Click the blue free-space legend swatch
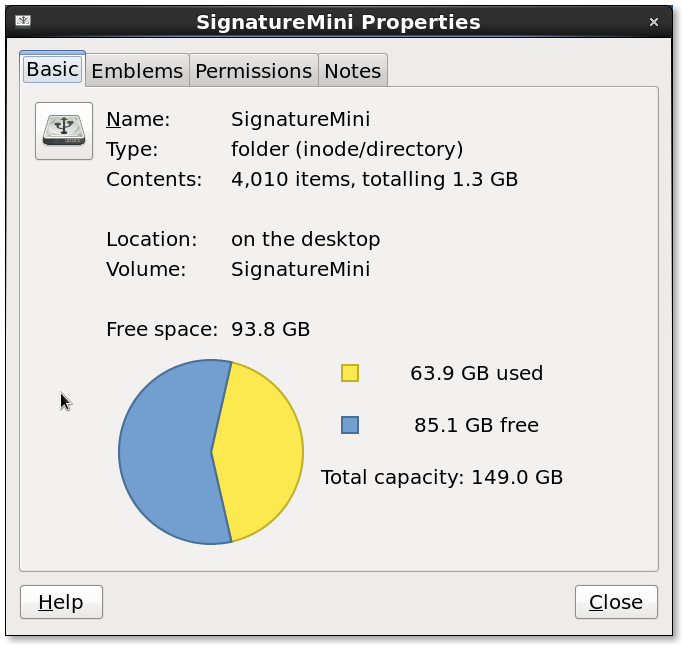682x645 pixels. [350, 425]
